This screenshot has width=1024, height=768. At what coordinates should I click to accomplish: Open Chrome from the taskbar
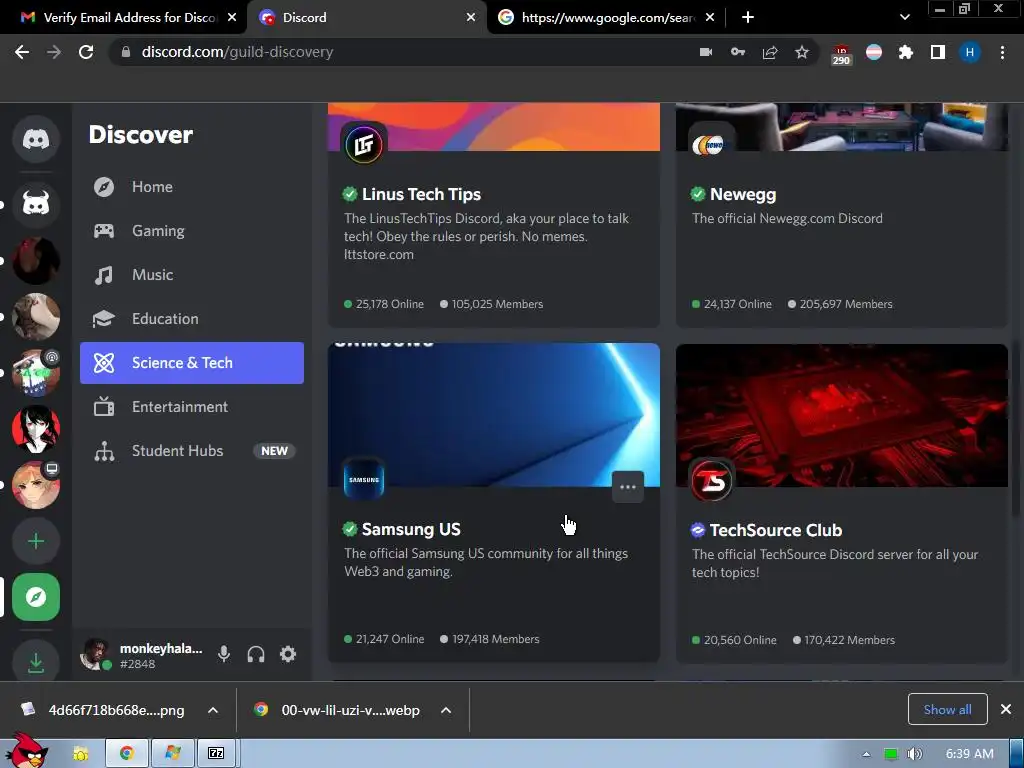point(127,754)
